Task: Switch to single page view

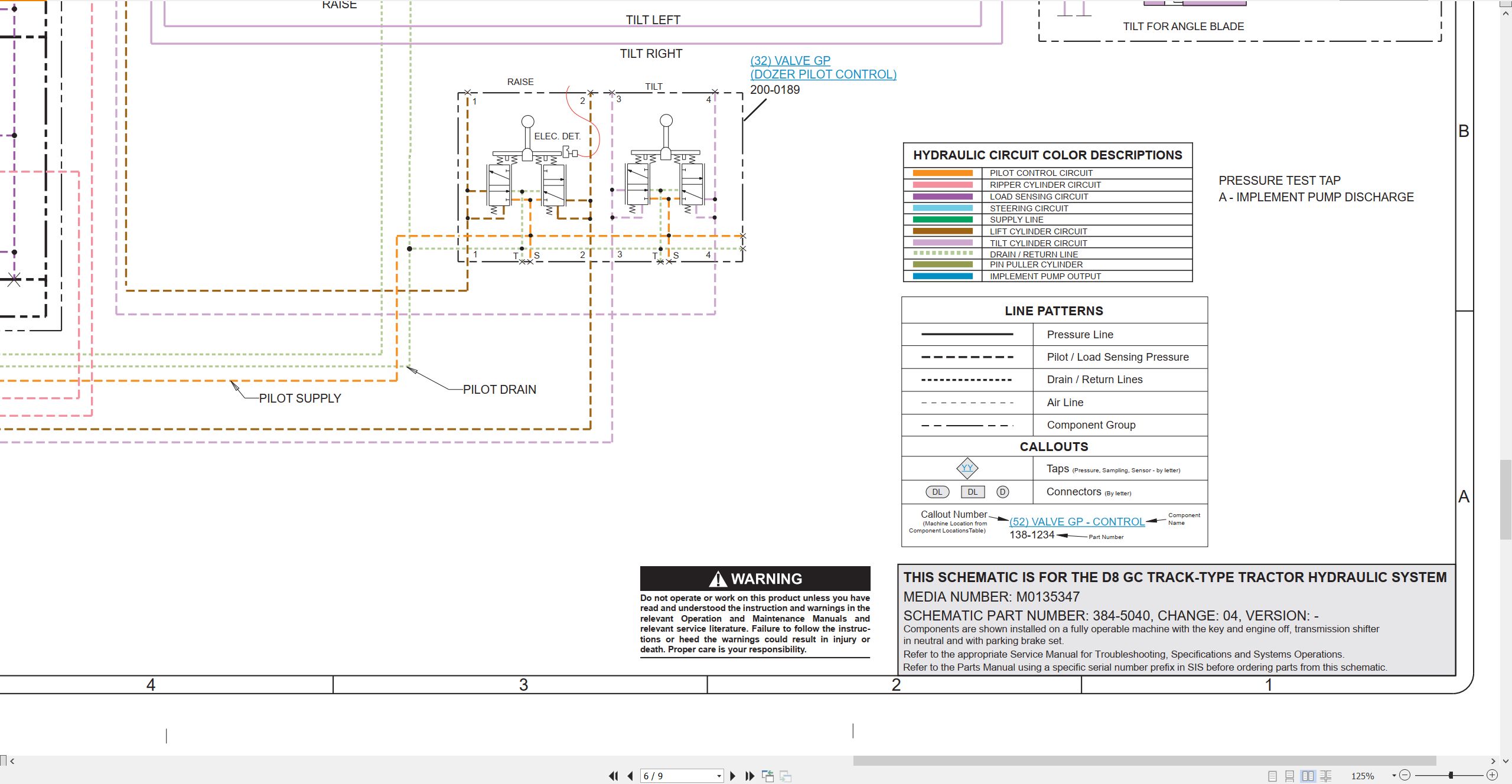Action: [1273, 776]
